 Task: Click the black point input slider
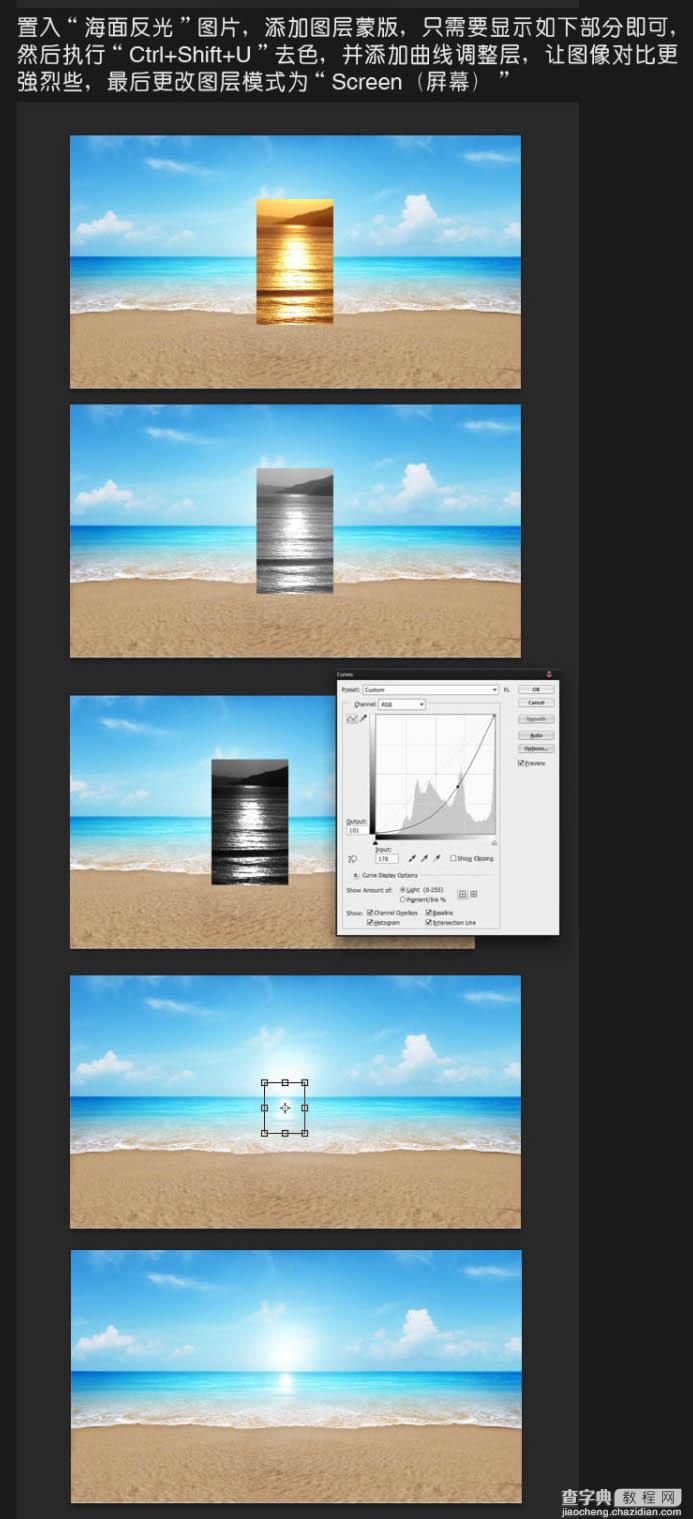click(375, 843)
